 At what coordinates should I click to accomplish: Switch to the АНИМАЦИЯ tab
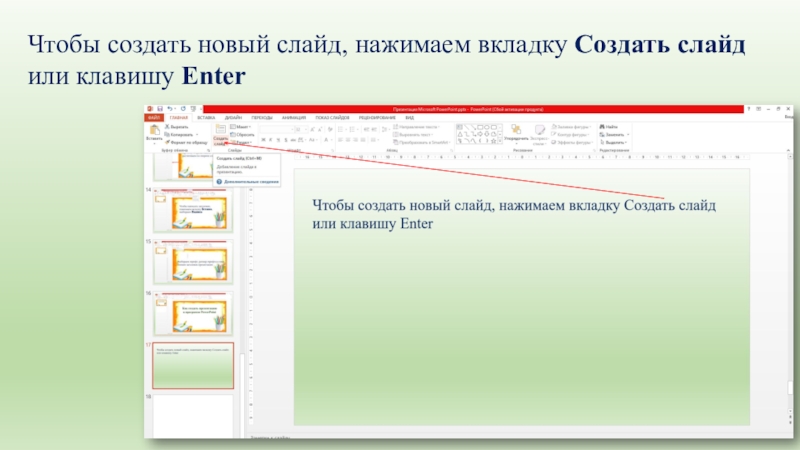click(x=294, y=118)
